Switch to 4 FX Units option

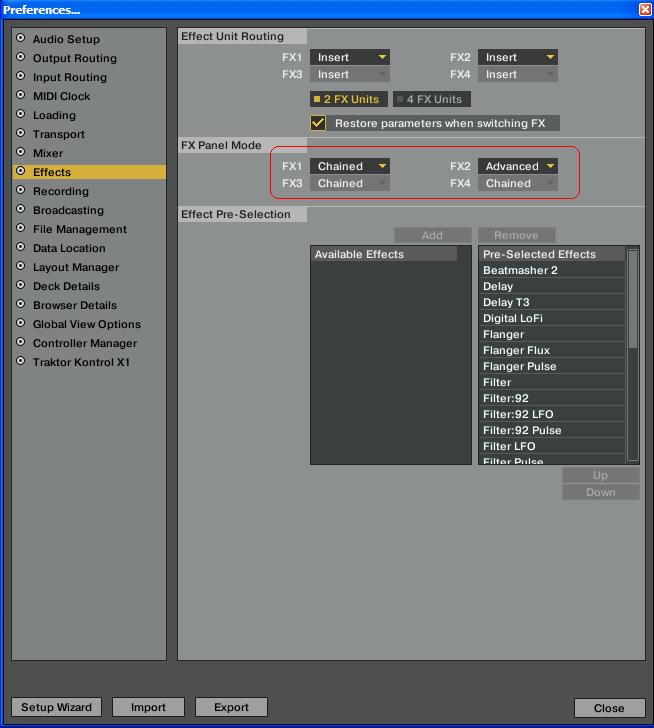pyautogui.click(x=432, y=99)
